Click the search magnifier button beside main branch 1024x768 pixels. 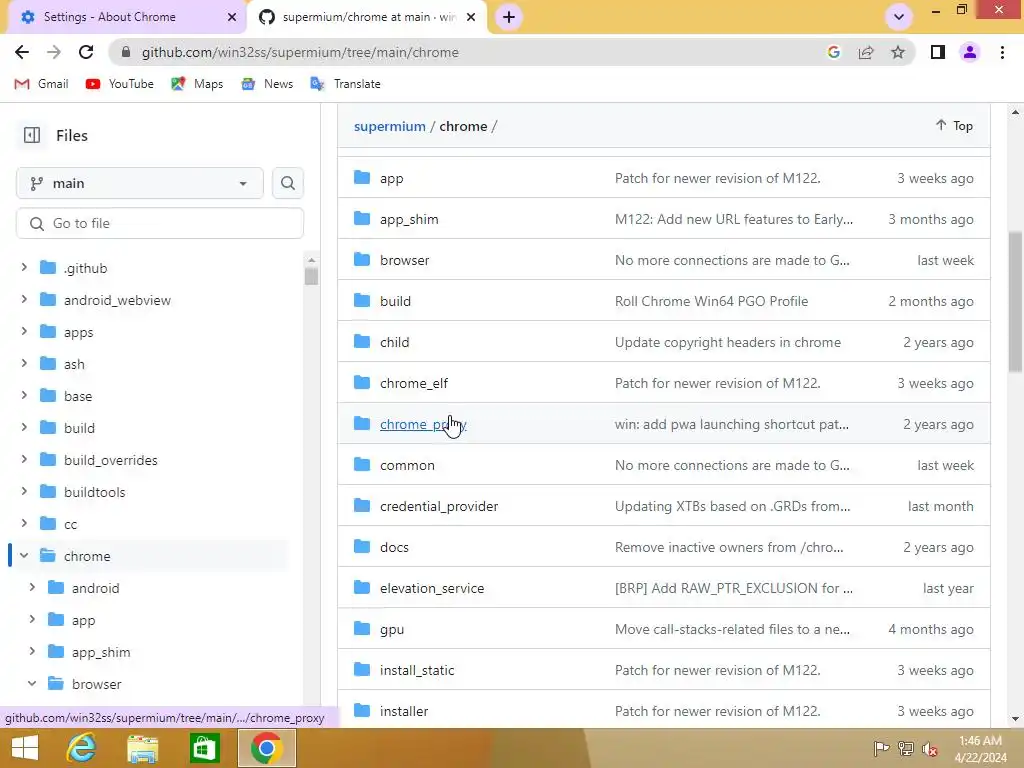tap(287, 184)
